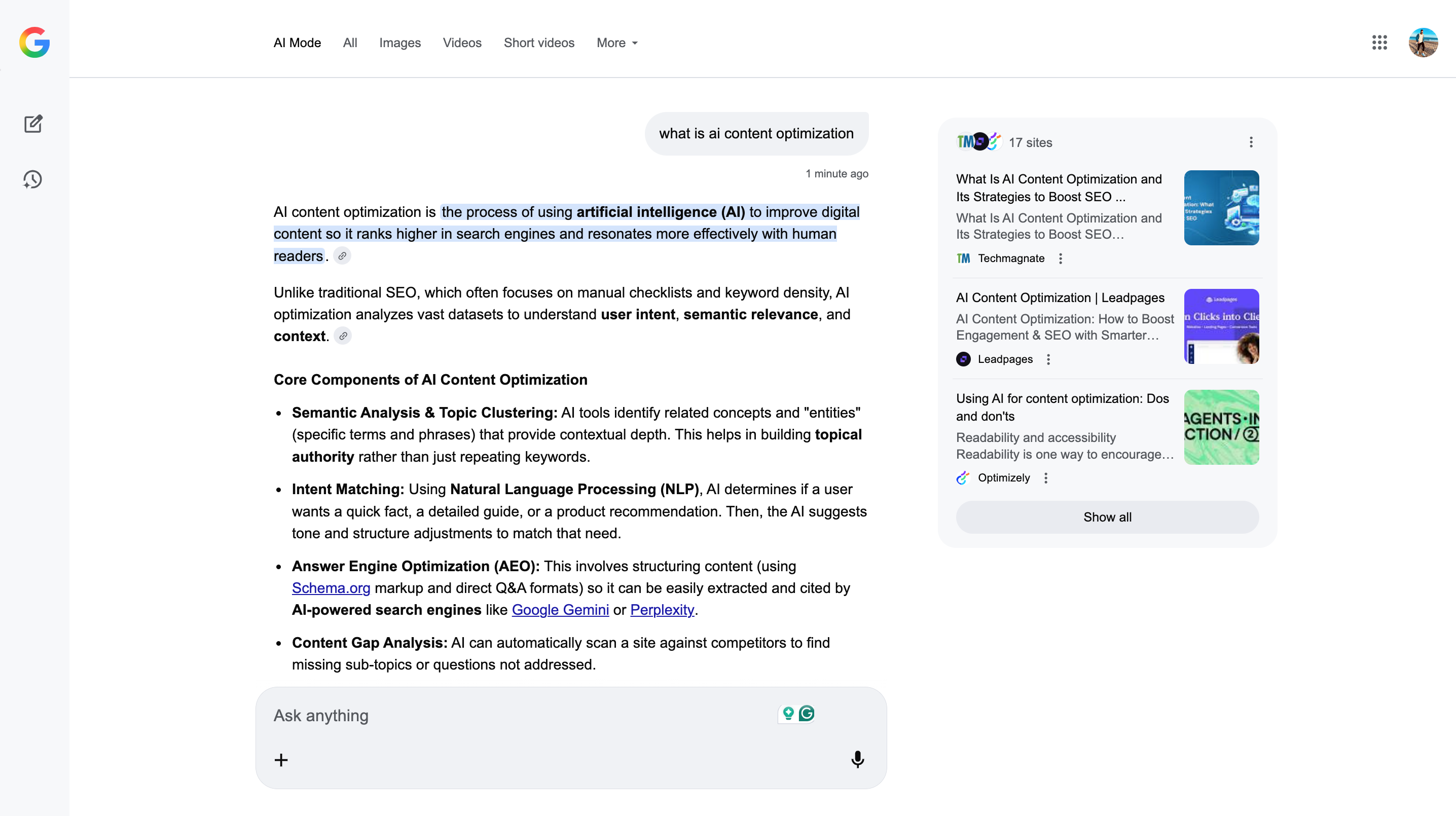The height and width of the screenshot is (816, 1456).
Task: Open options menu beside Techmagnate source
Action: (x=1061, y=258)
